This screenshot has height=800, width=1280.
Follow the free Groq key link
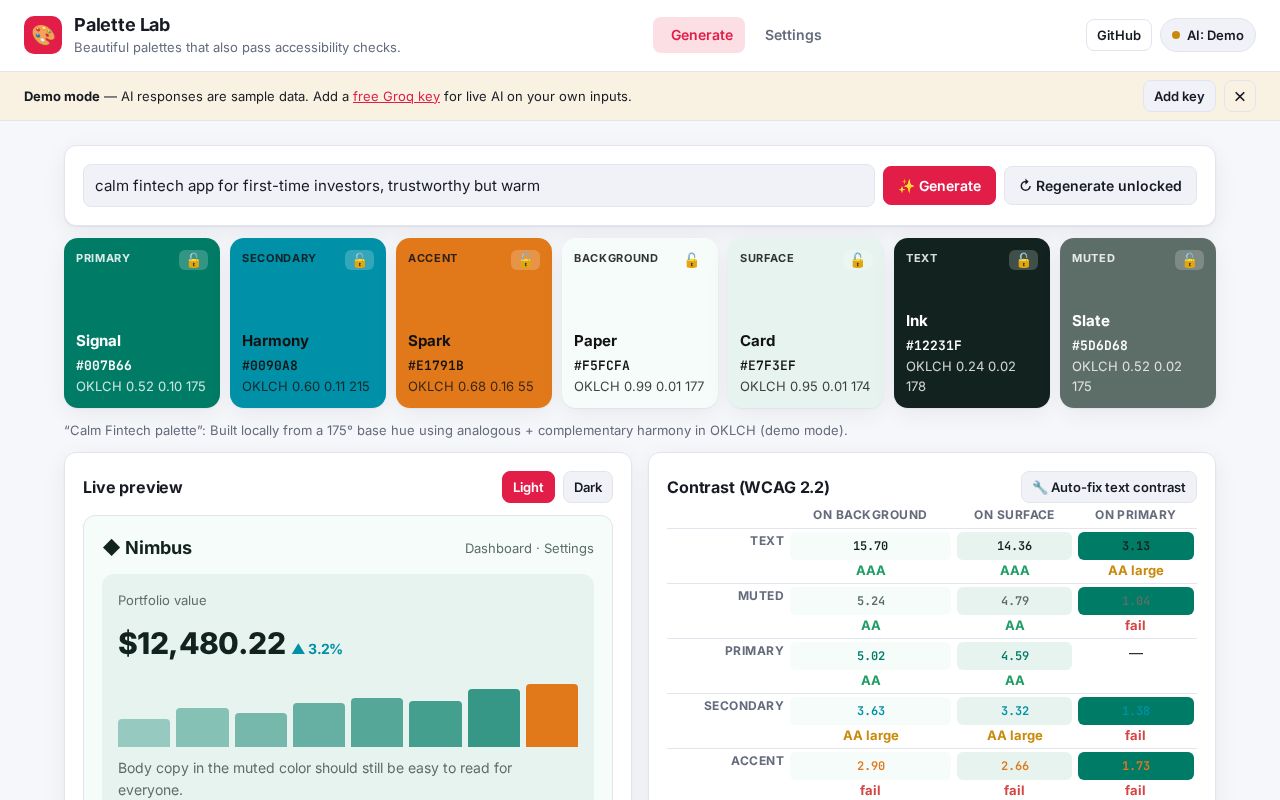click(x=396, y=96)
